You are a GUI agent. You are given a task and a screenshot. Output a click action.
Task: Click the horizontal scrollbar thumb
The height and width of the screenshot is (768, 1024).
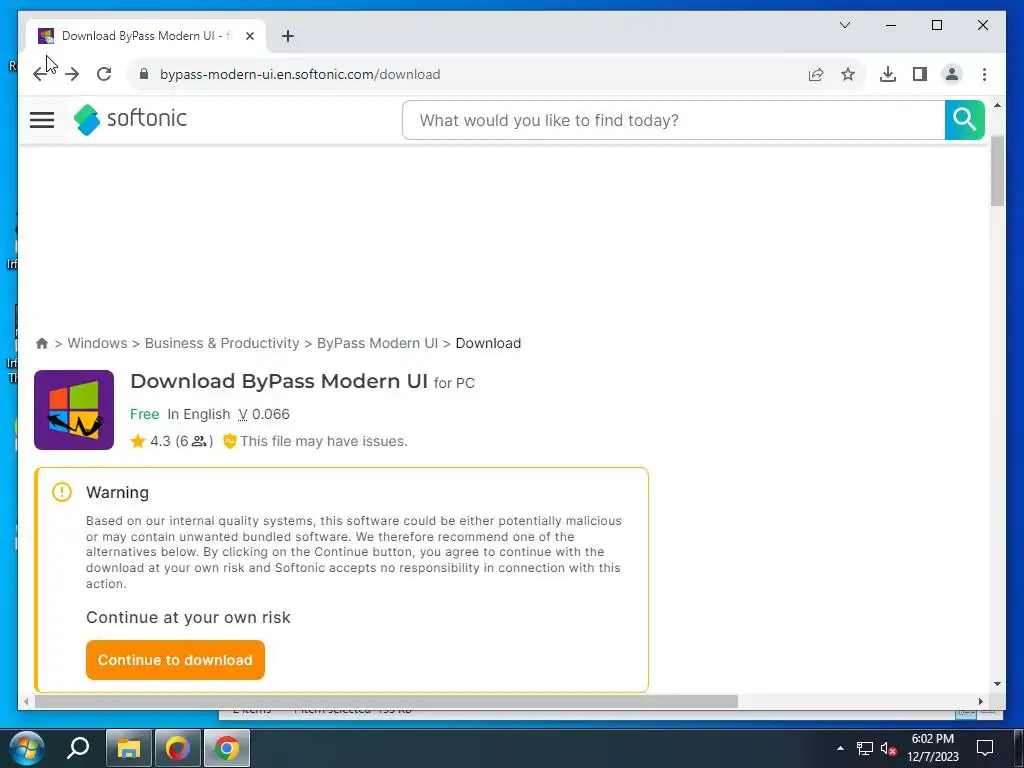coord(386,701)
